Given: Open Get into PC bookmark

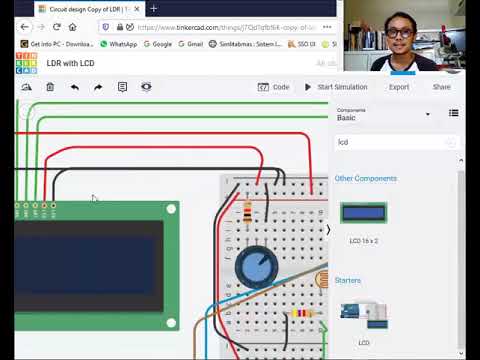Looking at the screenshot, I should pos(57,44).
